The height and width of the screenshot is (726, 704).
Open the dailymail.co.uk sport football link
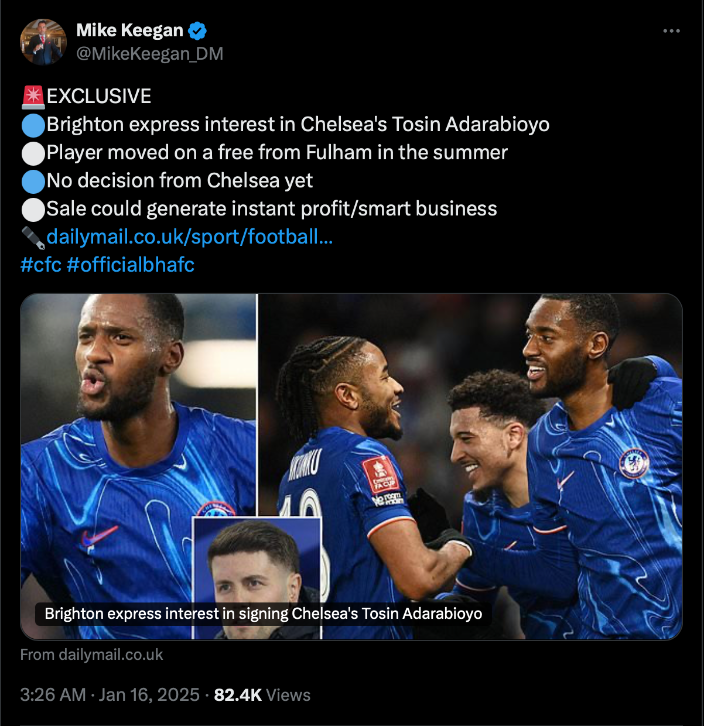[190, 237]
